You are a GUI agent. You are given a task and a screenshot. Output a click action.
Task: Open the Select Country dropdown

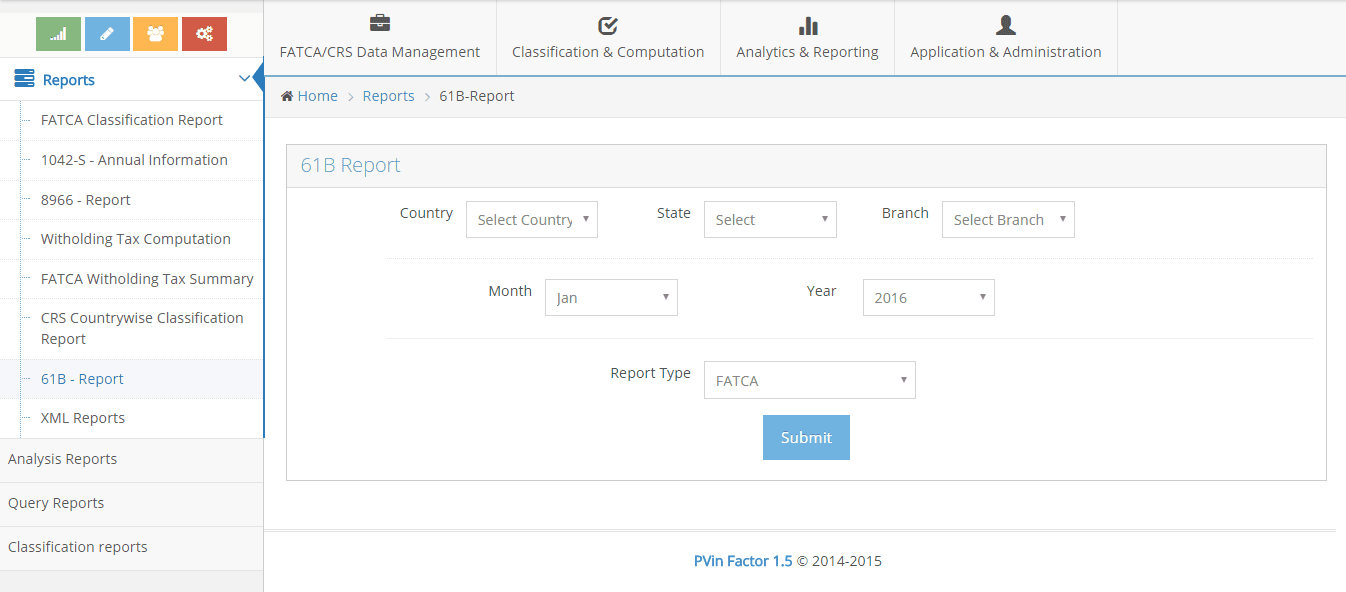pos(531,220)
